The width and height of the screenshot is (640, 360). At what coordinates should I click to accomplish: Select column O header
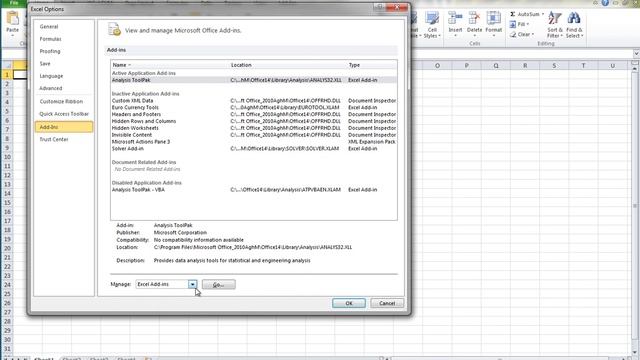tap(437, 65)
